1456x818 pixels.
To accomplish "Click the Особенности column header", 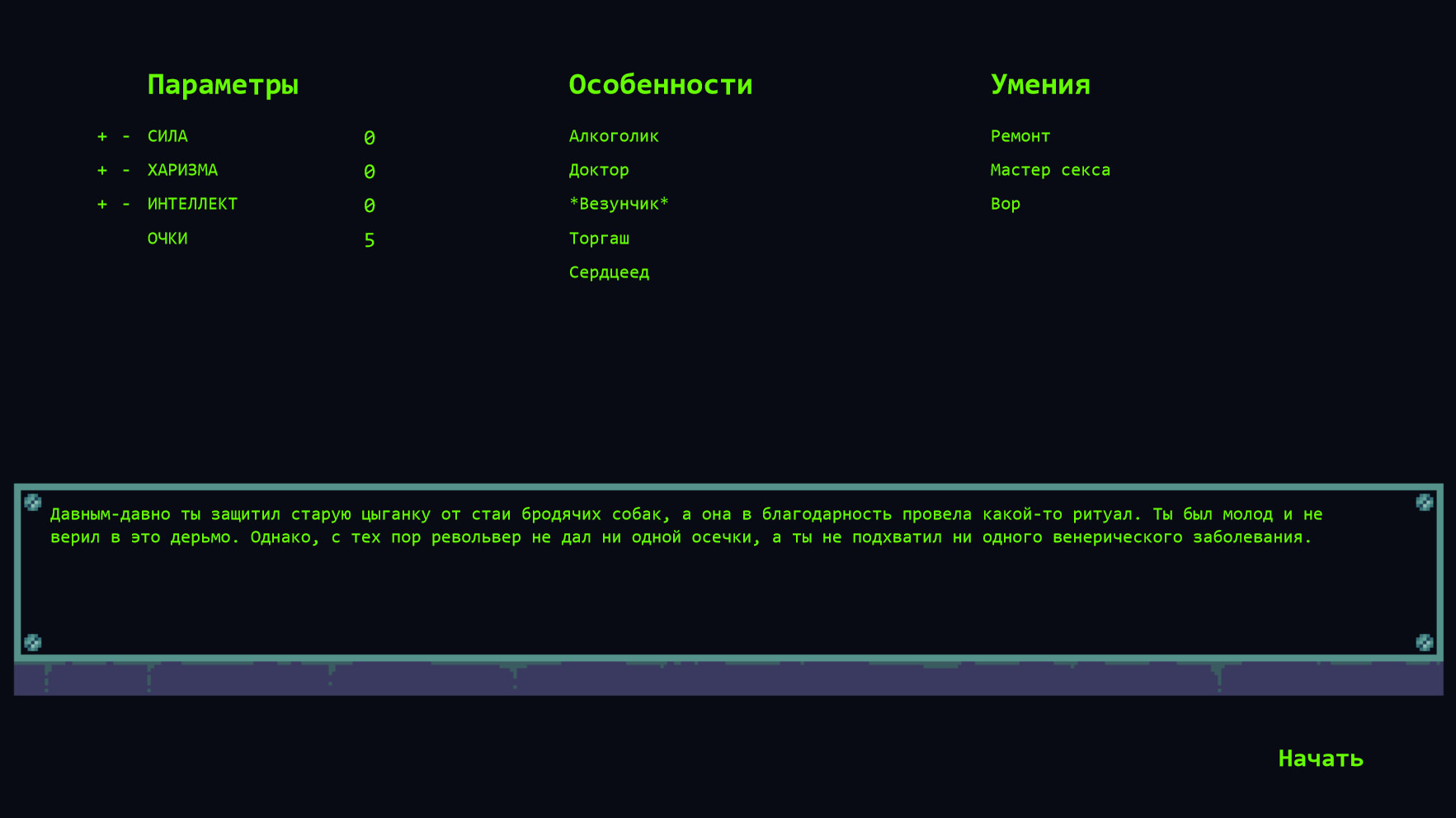I will point(660,84).
